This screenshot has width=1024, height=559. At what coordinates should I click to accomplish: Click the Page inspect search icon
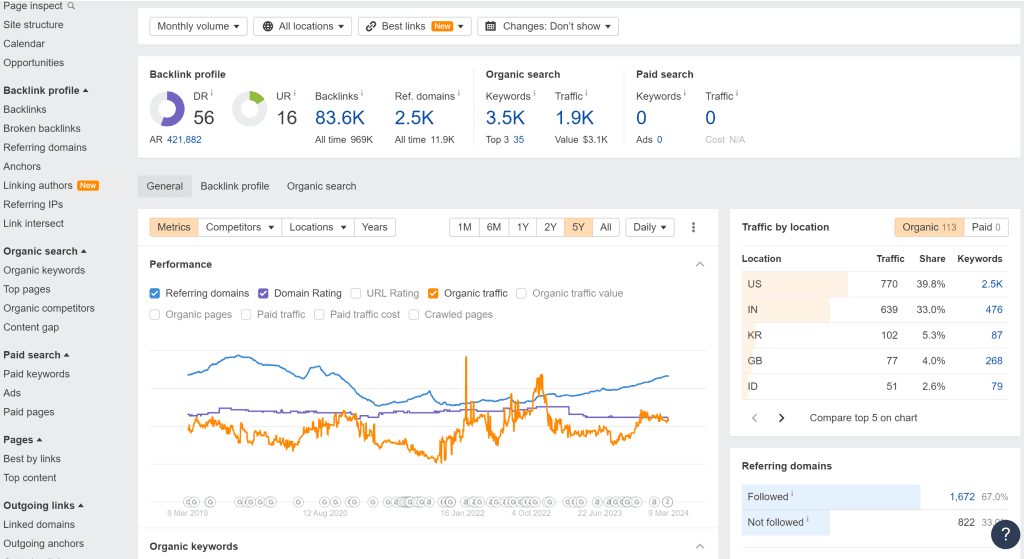pyautogui.click(x=71, y=6)
